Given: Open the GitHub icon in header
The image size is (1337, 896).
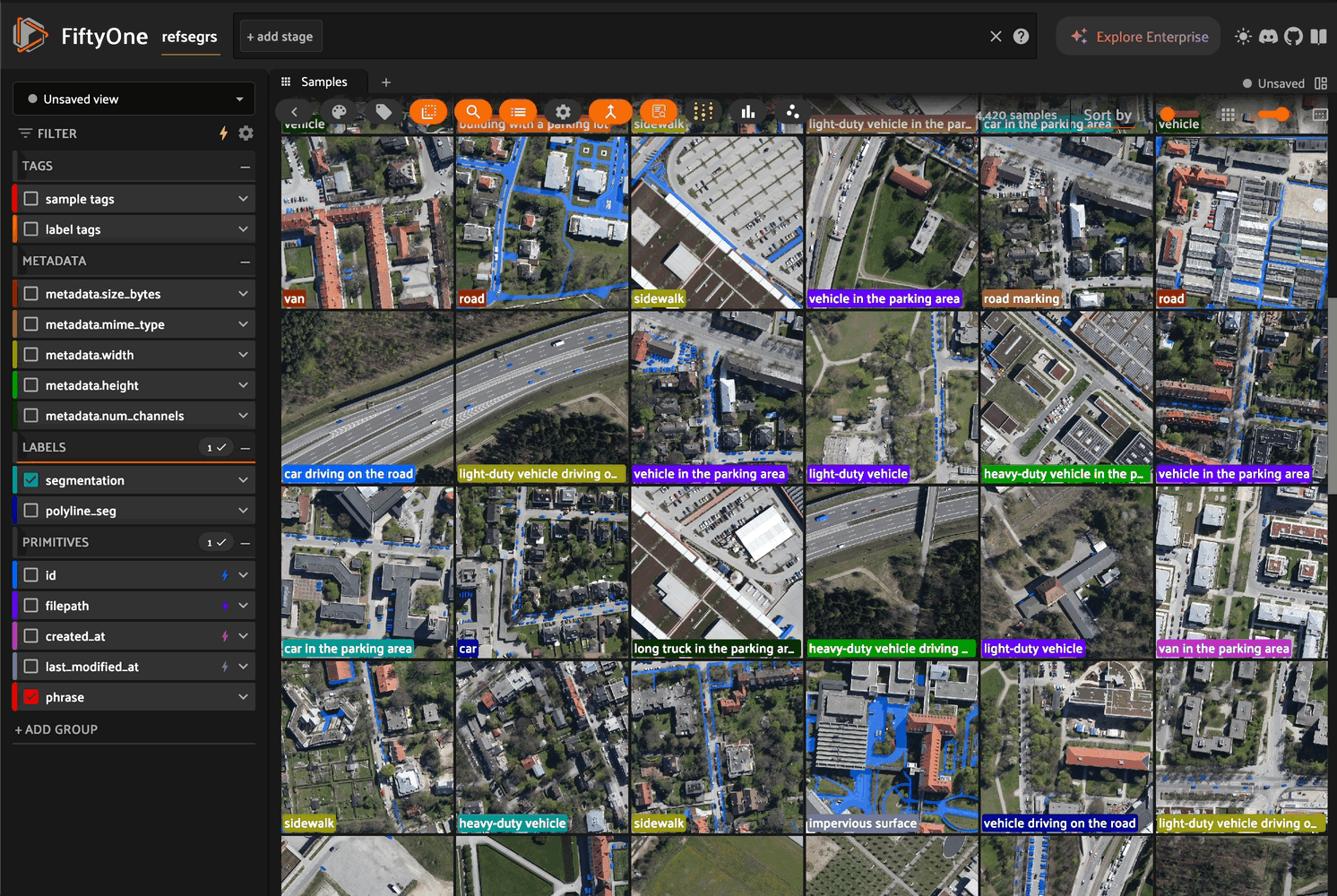Looking at the screenshot, I should point(1293,37).
